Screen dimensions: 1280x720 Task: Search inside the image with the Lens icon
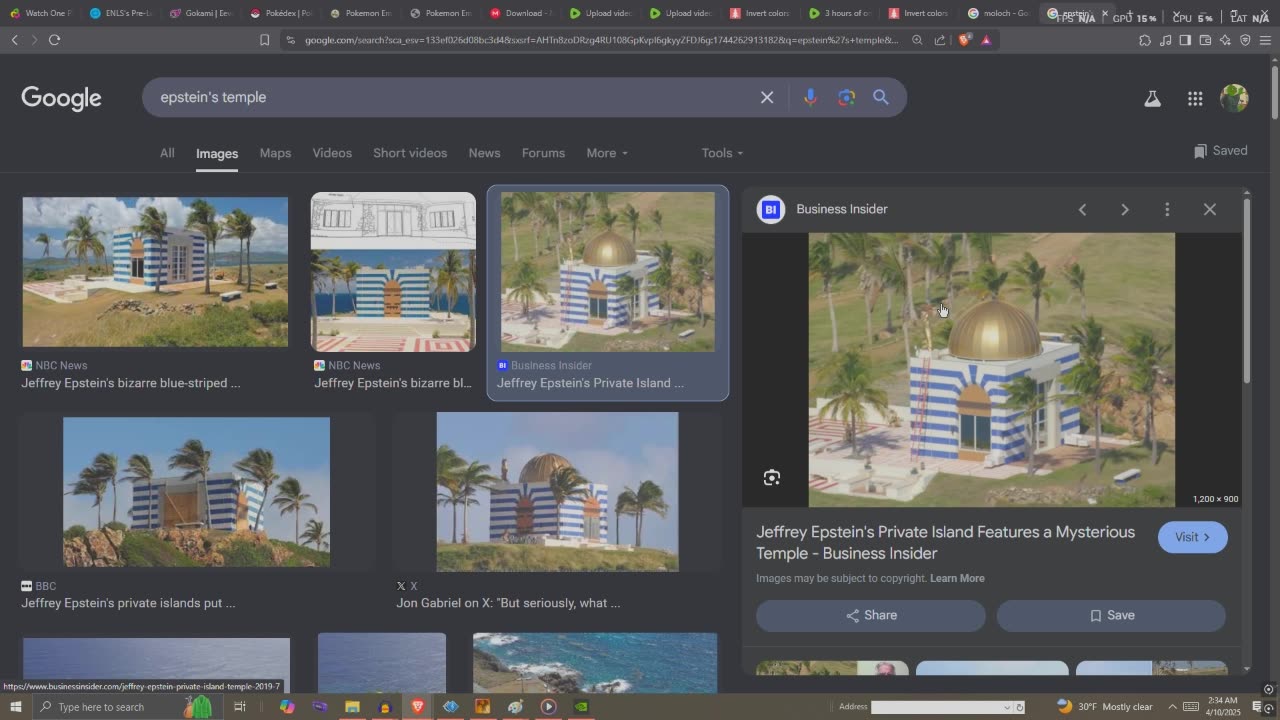(772, 478)
